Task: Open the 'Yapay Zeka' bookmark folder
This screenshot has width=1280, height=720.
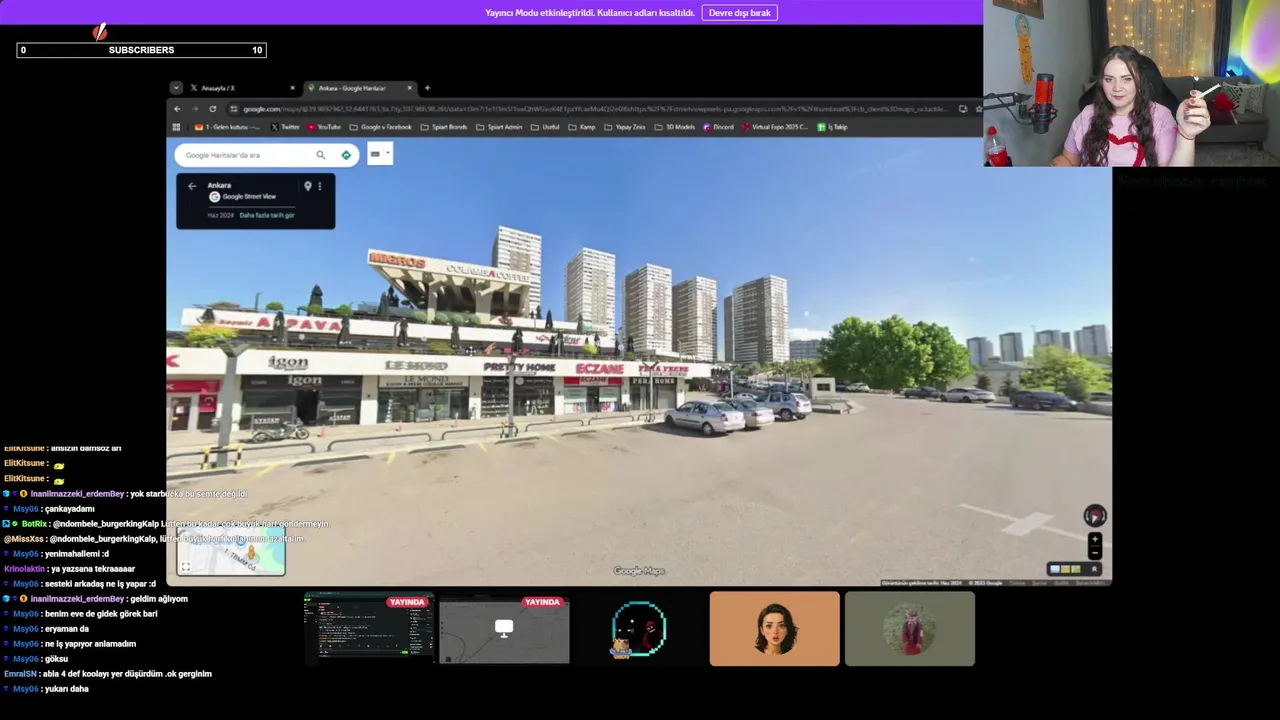Action: (625, 127)
